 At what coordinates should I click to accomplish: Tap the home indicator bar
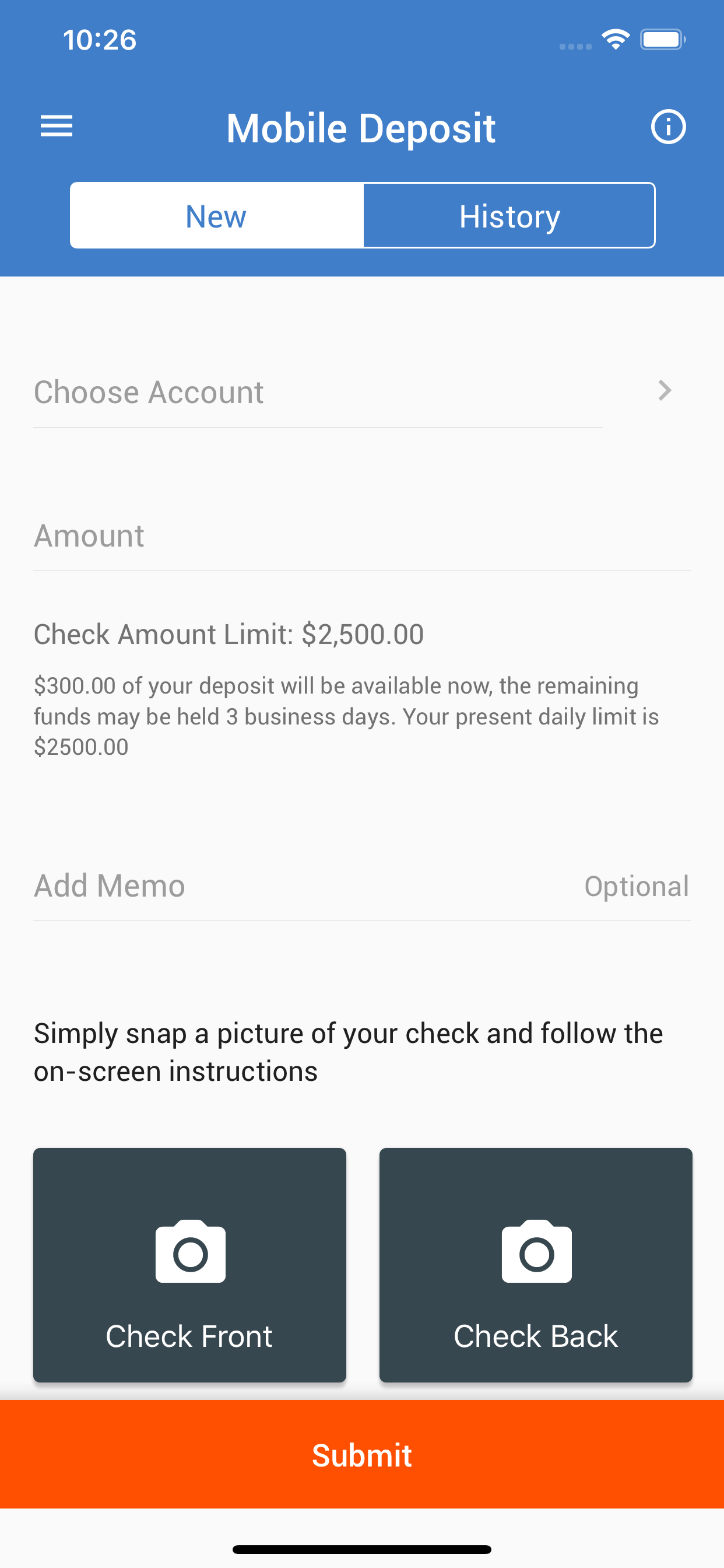(x=362, y=1549)
